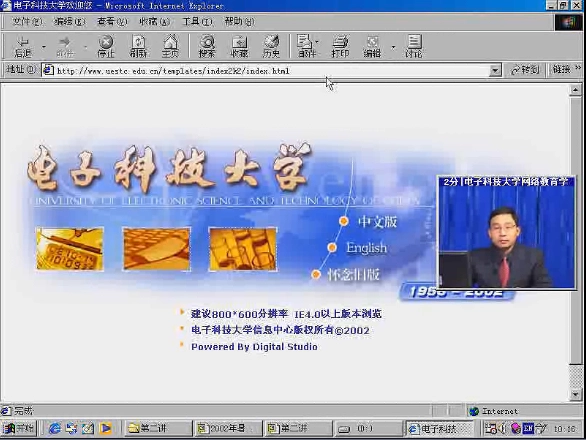
Task: Open History (历史) toolbar icon
Action: [271, 46]
